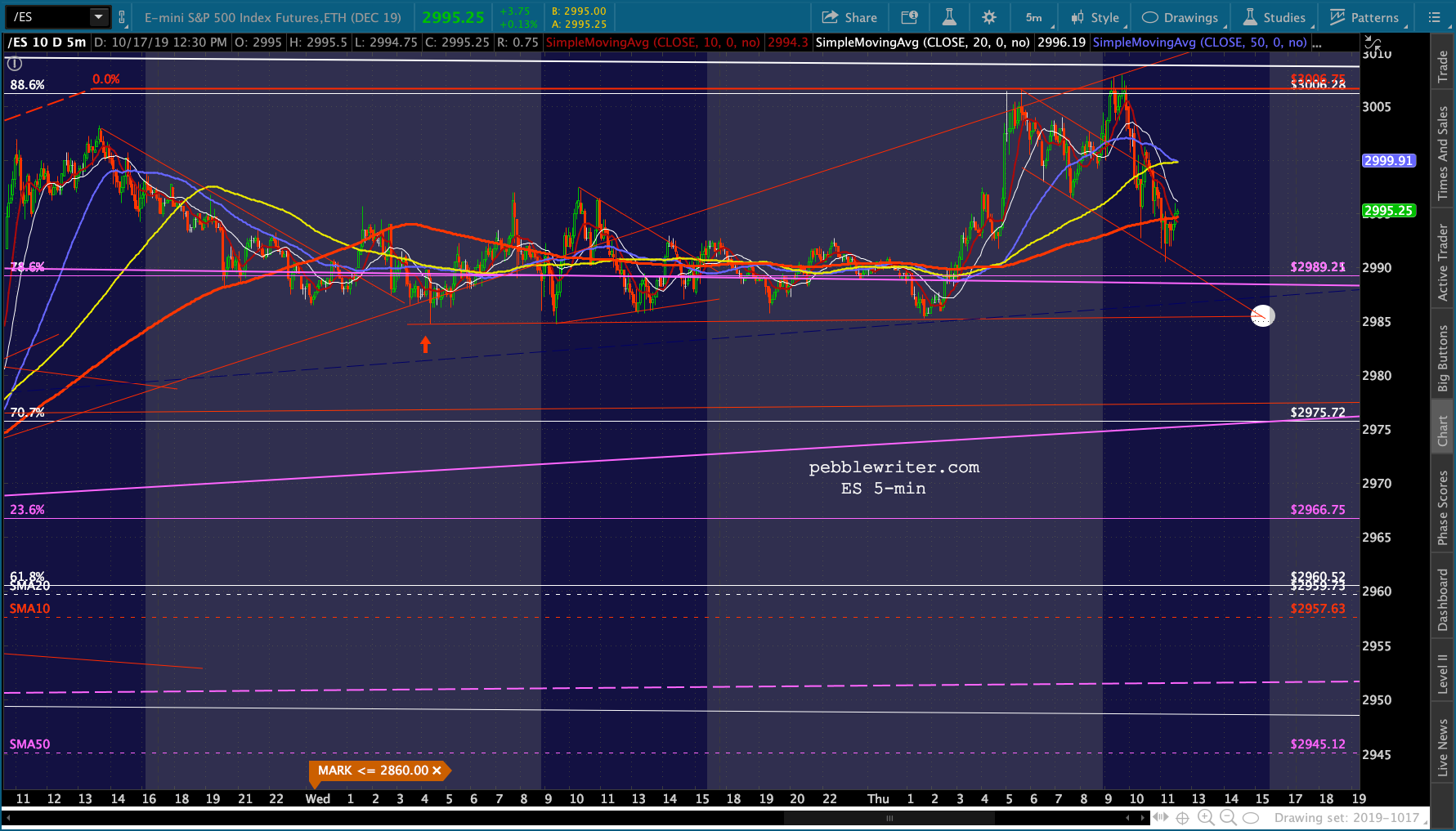Image resolution: width=1456 pixels, height=831 pixels.
Task: Activate the crosshair pan tool icon
Action: [x=1182, y=817]
